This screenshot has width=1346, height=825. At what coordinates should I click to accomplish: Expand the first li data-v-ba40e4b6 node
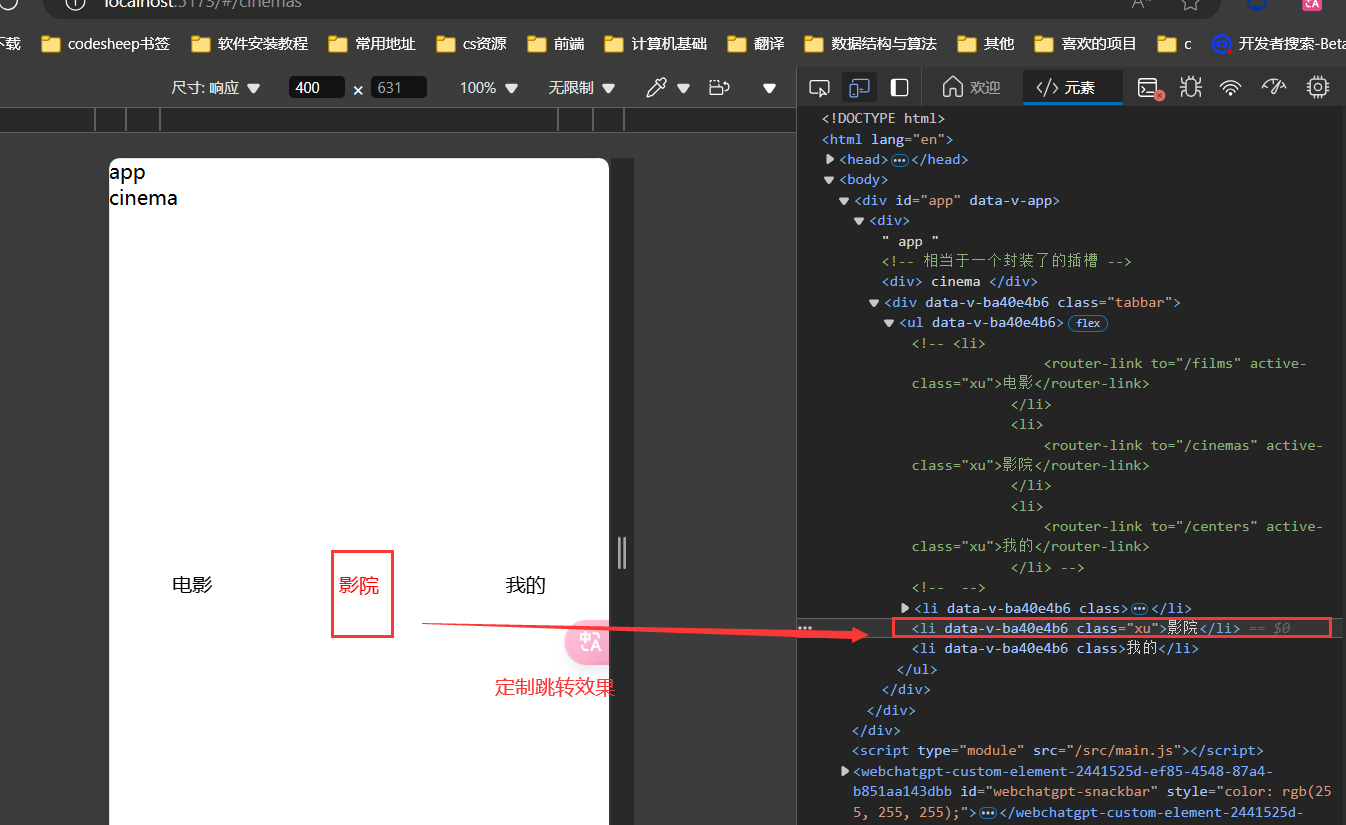[x=905, y=608]
